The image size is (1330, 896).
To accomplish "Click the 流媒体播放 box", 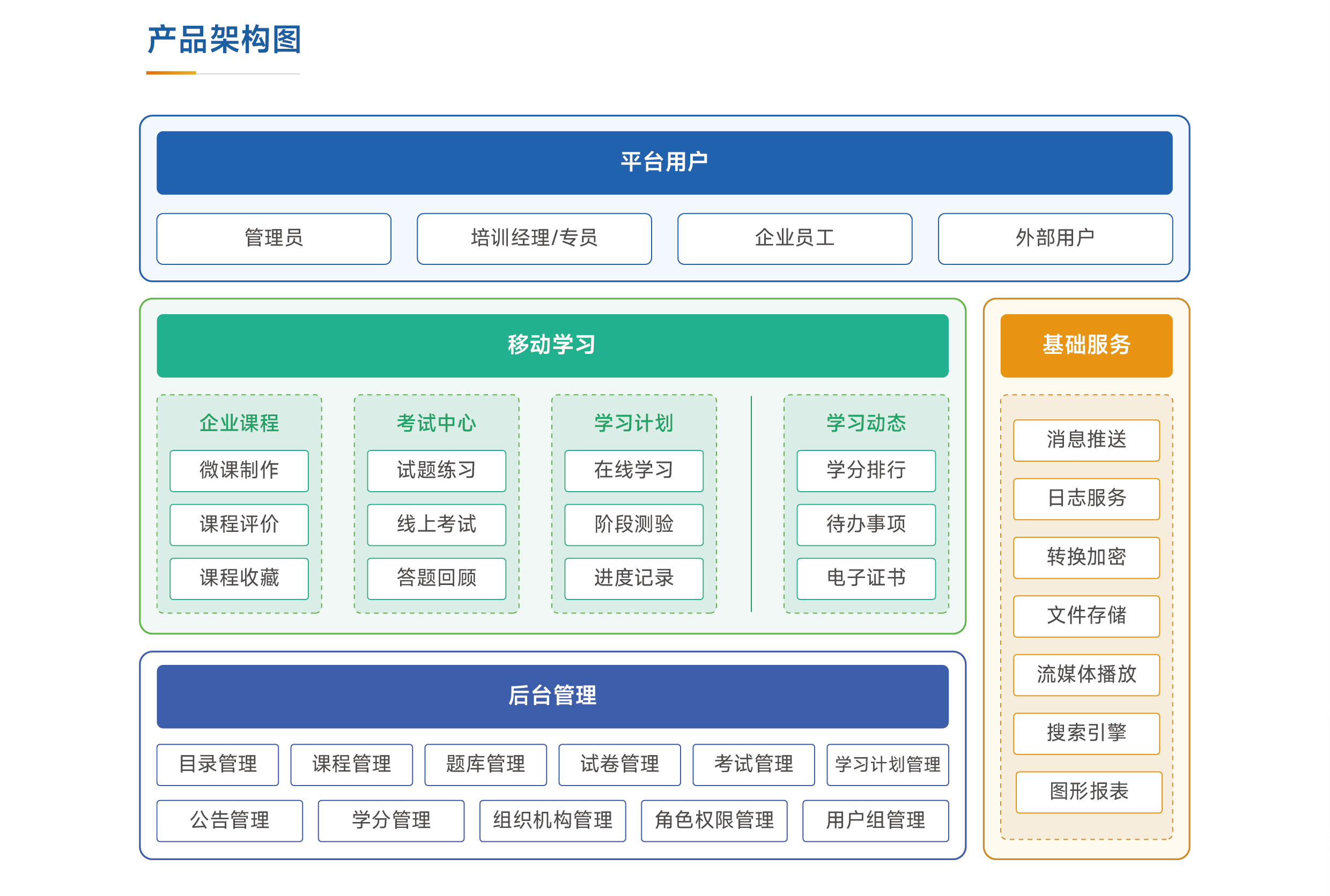I will (1085, 675).
